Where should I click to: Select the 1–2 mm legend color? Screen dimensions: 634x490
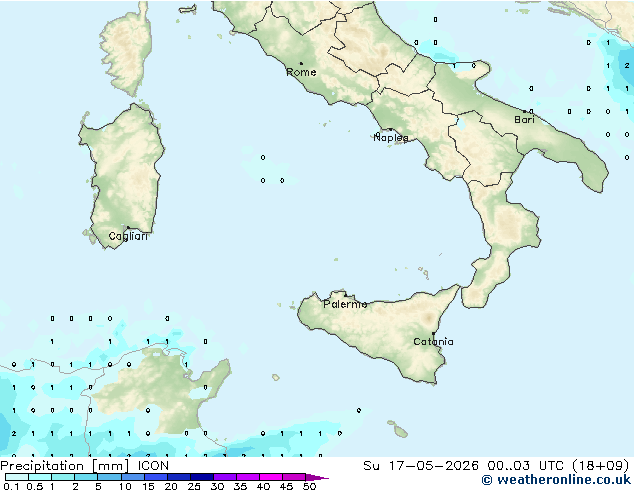[x=63, y=477]
